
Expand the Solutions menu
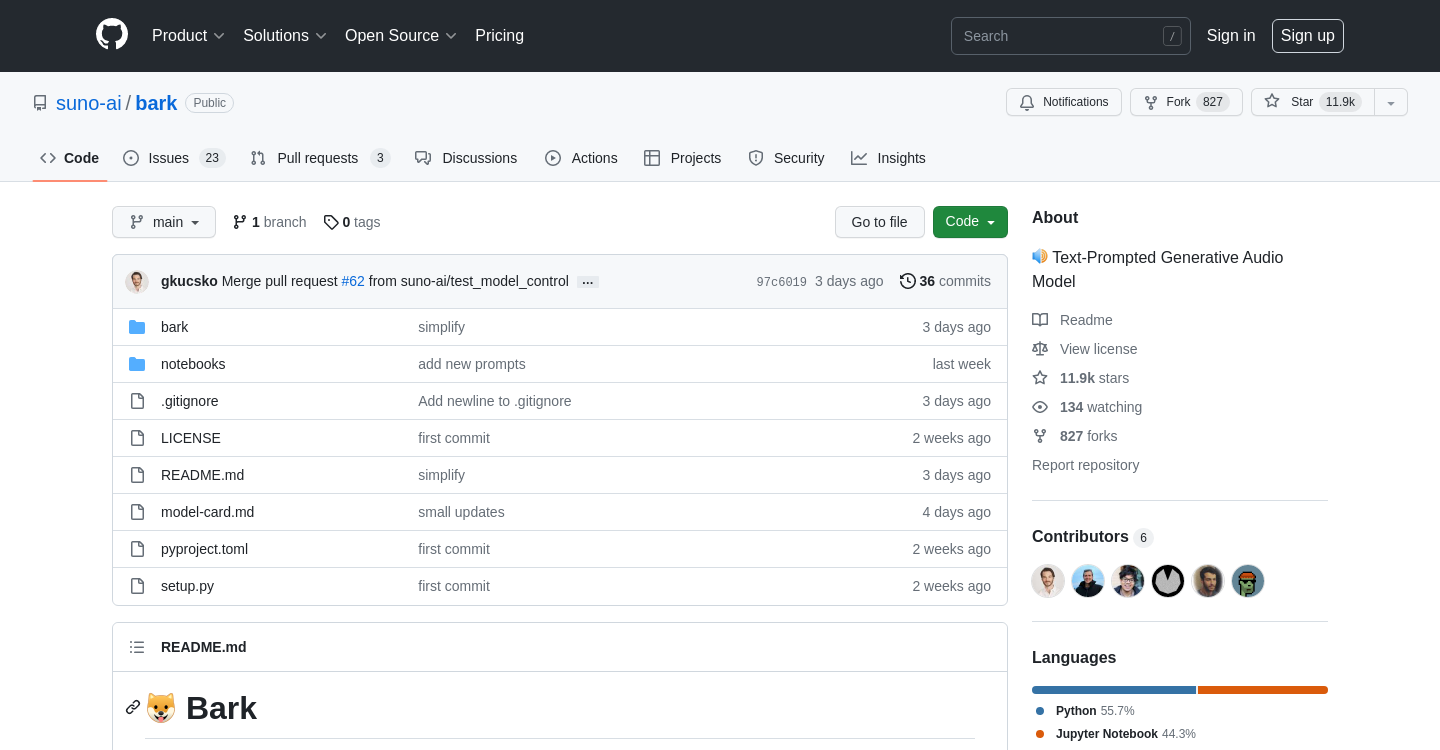pos(285,36)
